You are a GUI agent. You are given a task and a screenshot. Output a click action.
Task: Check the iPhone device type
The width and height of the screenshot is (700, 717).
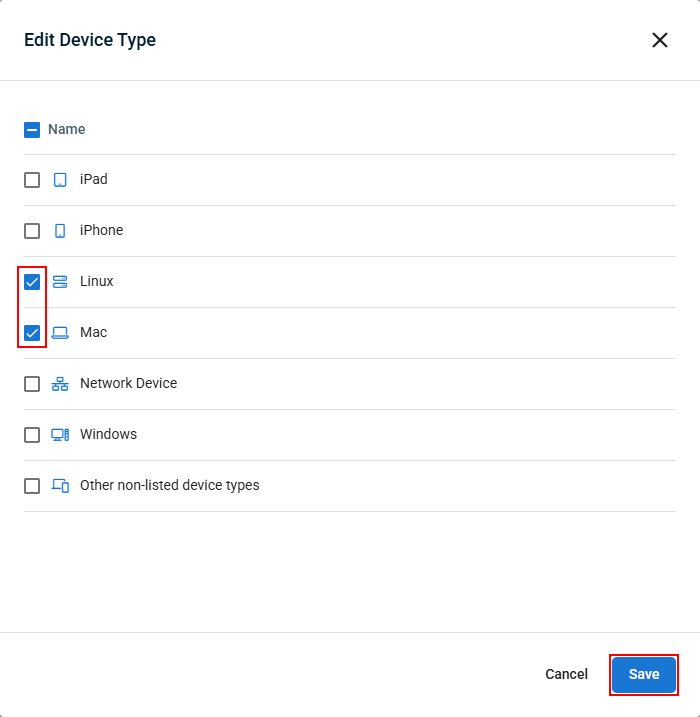[x=32, y=231]
